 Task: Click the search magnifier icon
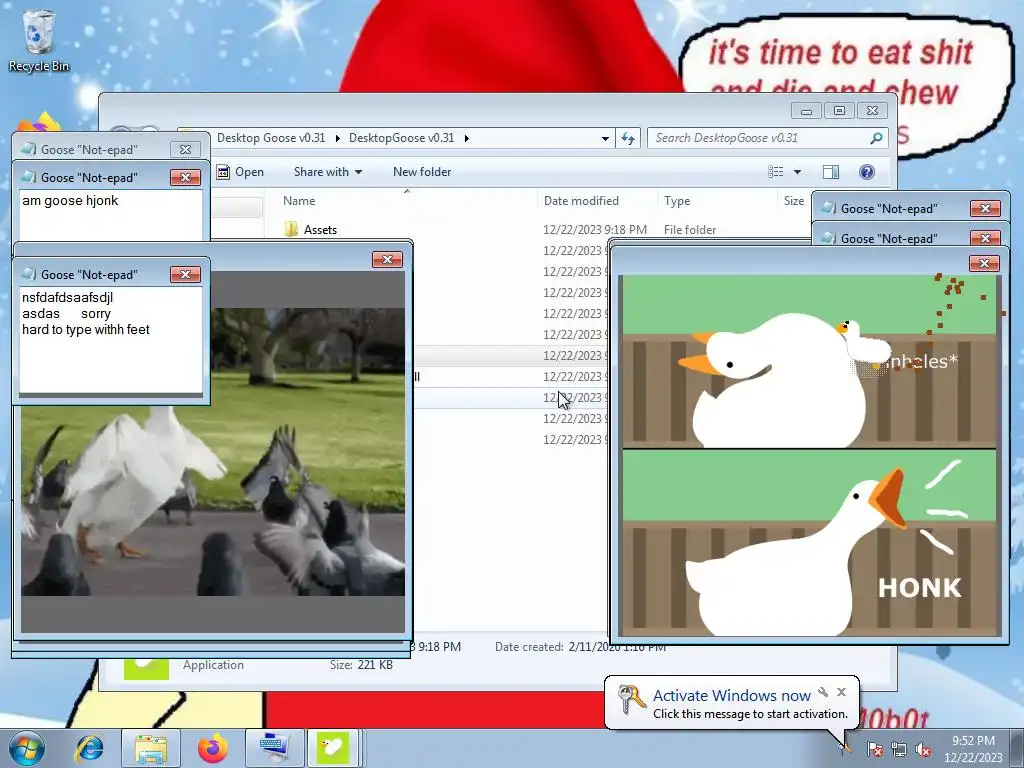click(876, 138)
